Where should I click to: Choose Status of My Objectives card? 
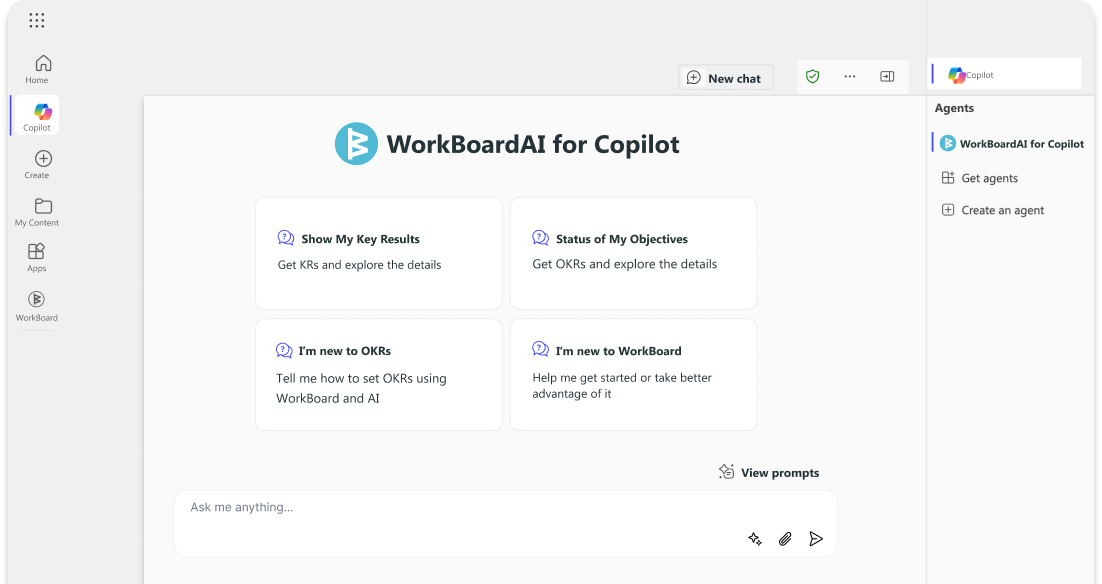(633, 254)
